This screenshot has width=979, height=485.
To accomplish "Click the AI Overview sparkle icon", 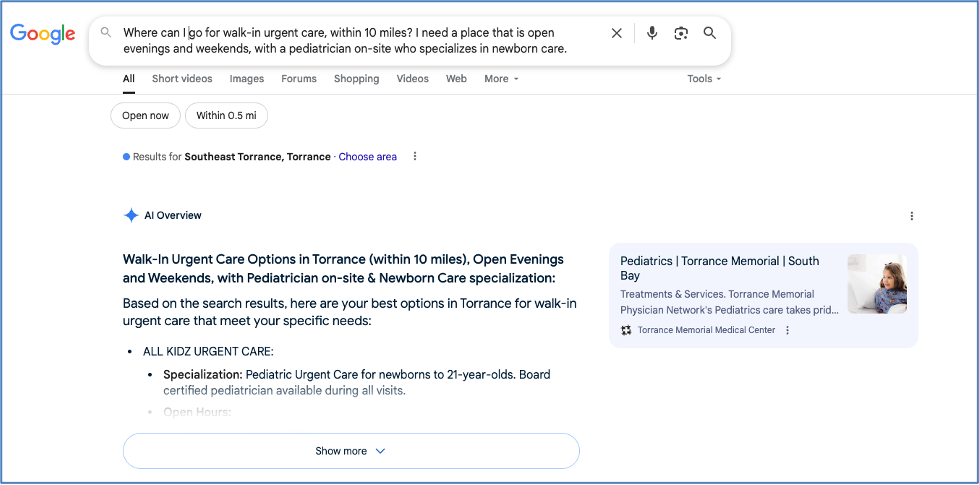I will point(131,215).
